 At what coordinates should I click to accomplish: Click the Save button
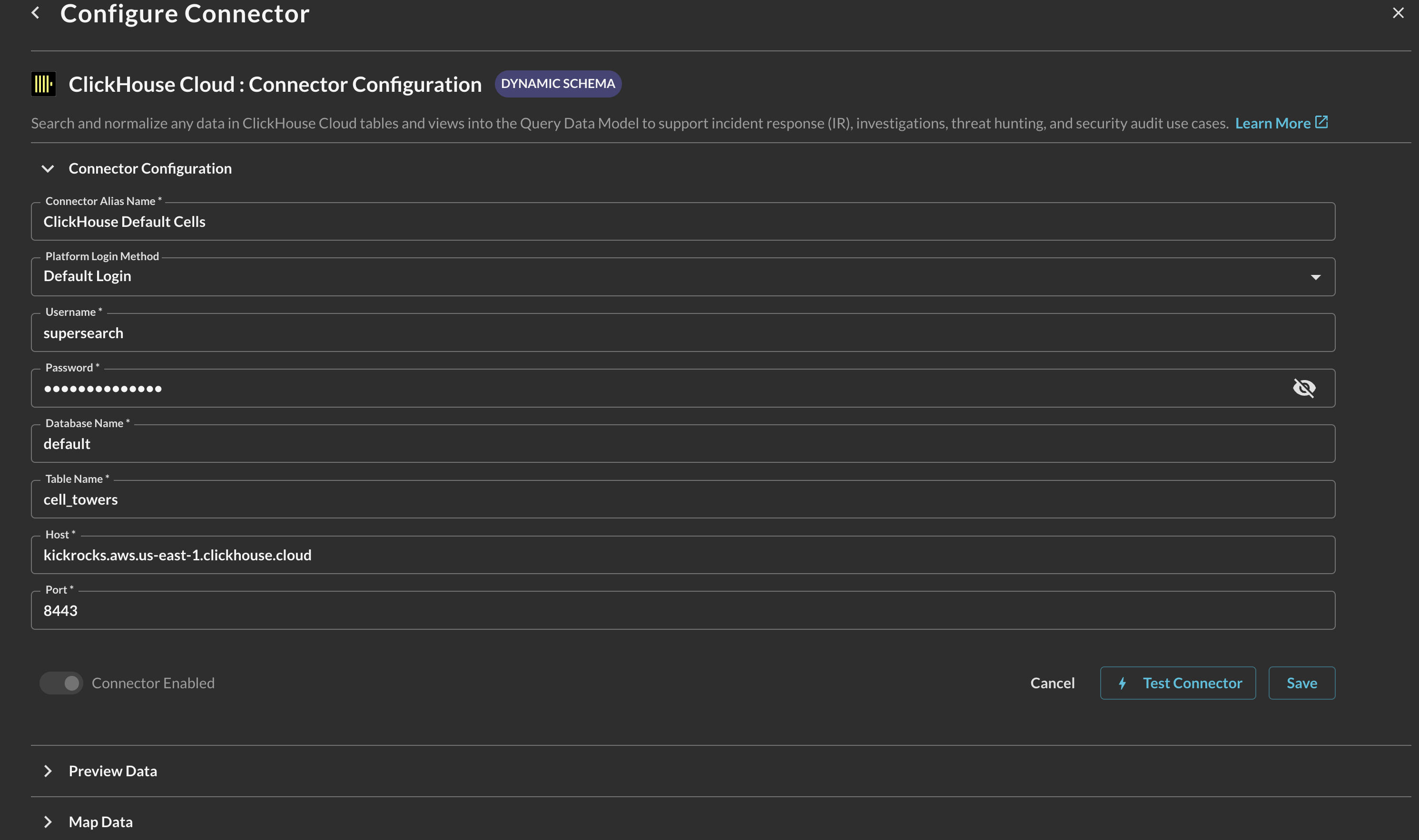(x=1302, y=683)
